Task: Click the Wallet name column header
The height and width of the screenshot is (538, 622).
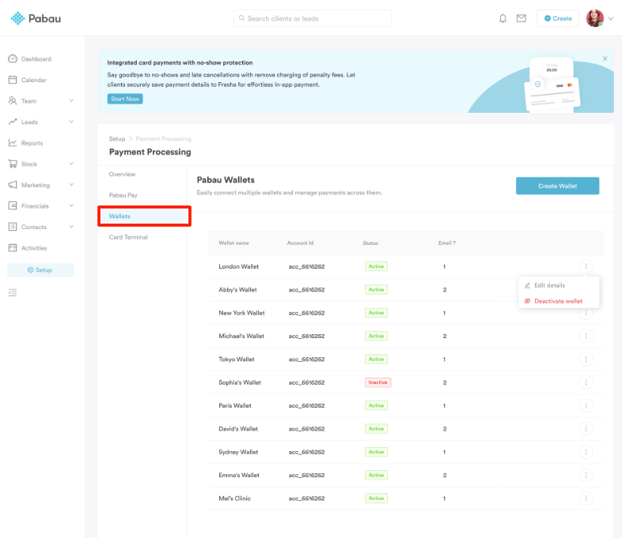Action: coord(234,243)
